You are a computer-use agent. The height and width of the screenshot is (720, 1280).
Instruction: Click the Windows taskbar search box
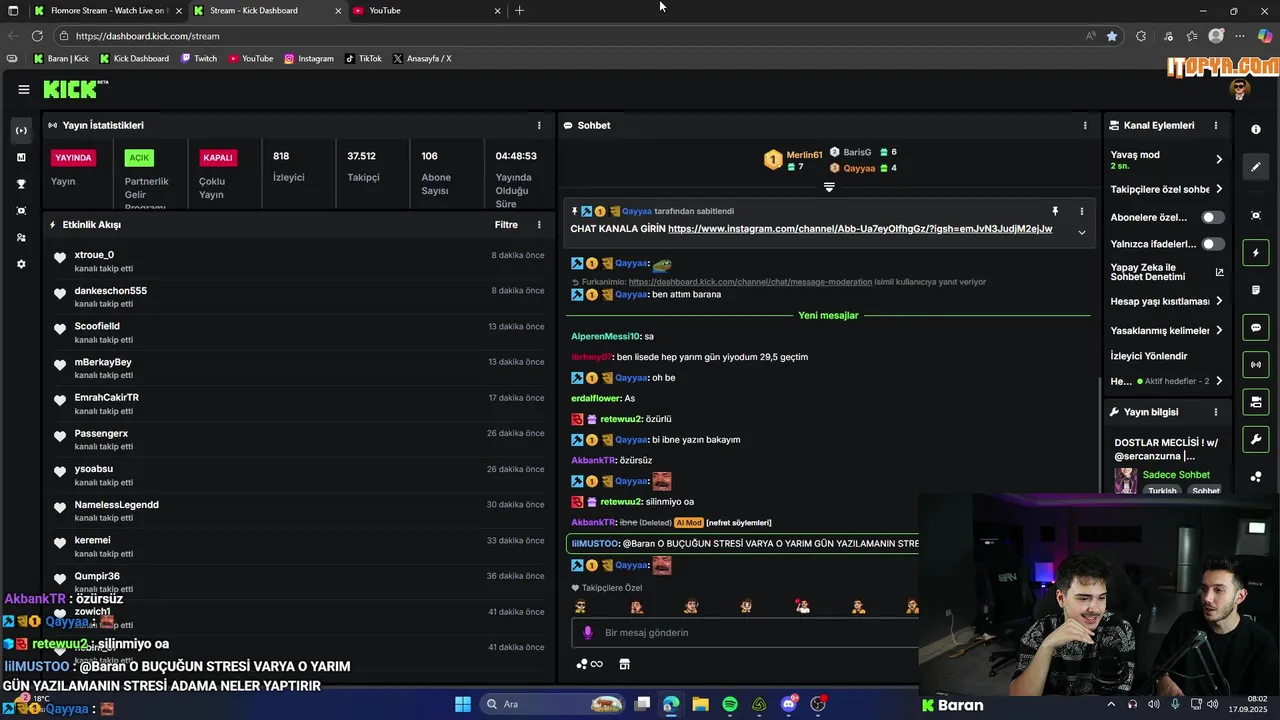click(553, 704)
